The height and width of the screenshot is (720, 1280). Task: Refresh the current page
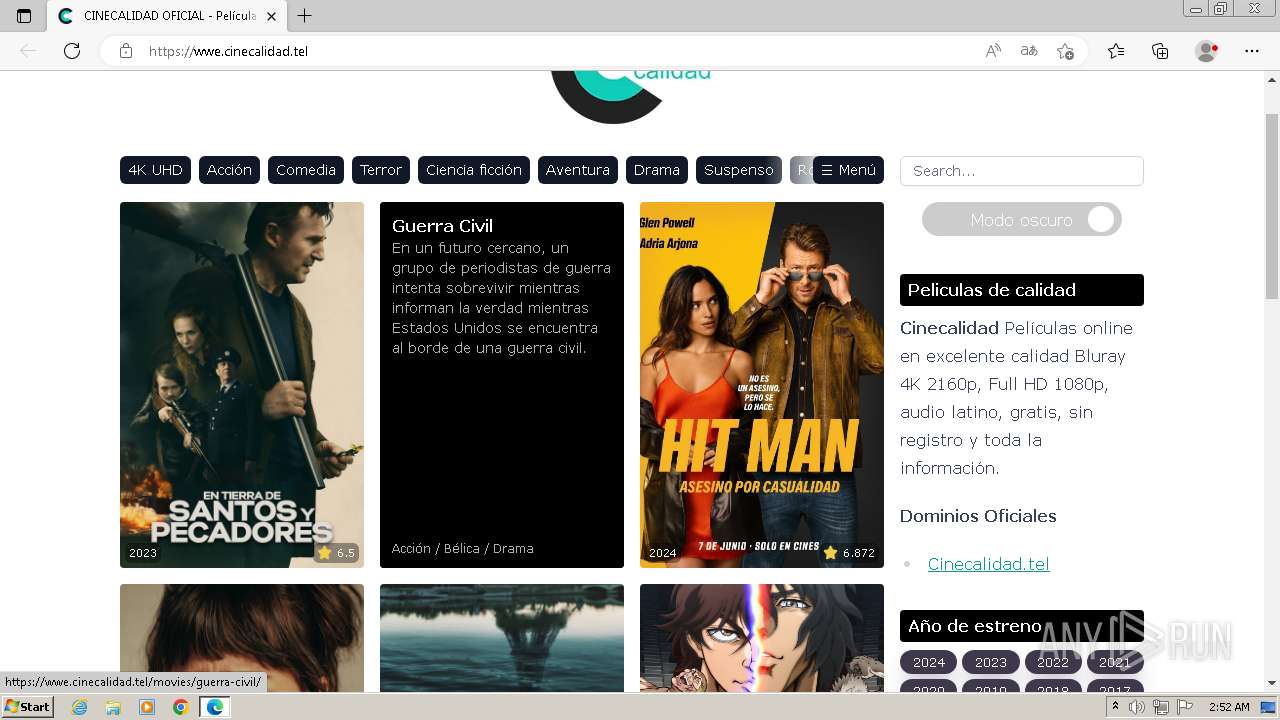[72, 51]
